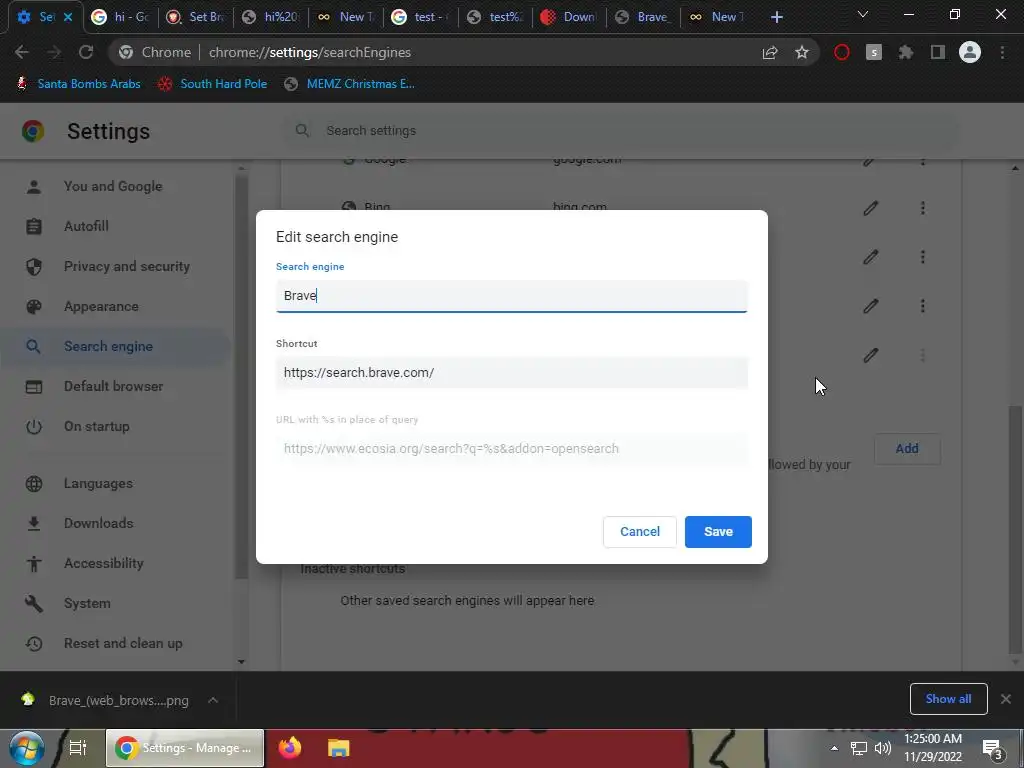Open the profile avatar menu
Image resolution: width=1024 pixels, height=768 pixels.
969,52
